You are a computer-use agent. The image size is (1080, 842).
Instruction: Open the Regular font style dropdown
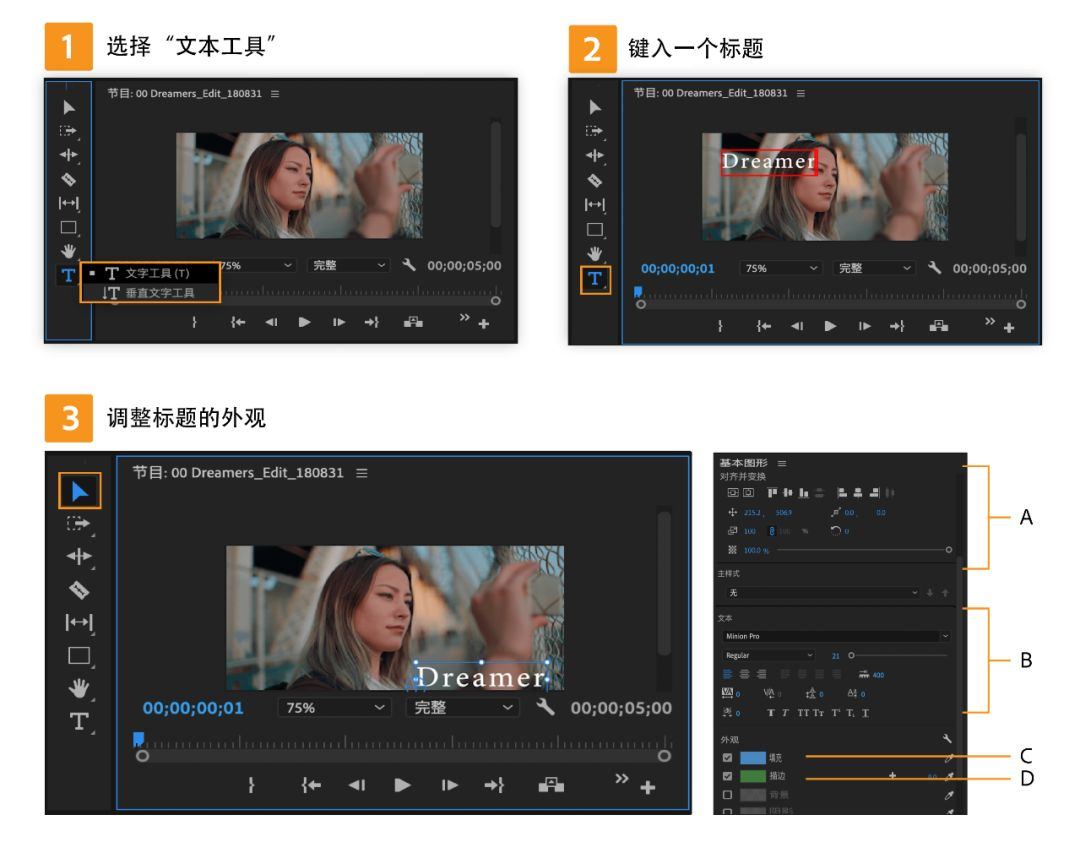point(769,655)
